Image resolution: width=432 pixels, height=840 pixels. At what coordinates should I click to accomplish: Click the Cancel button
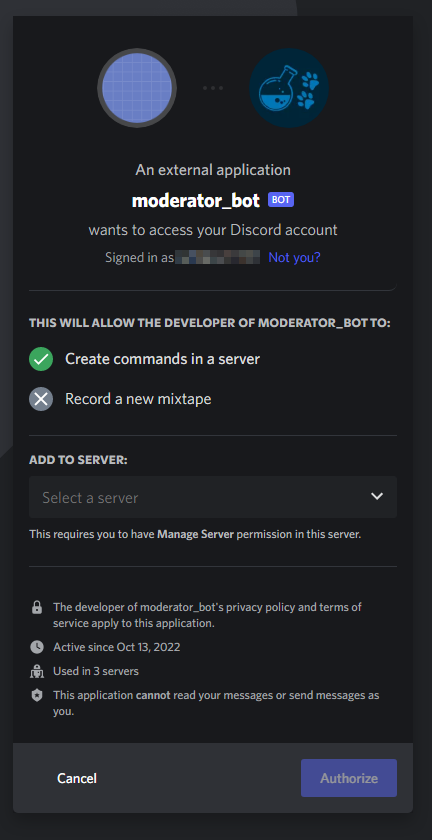pyautogui.click(x=77, y=778)
